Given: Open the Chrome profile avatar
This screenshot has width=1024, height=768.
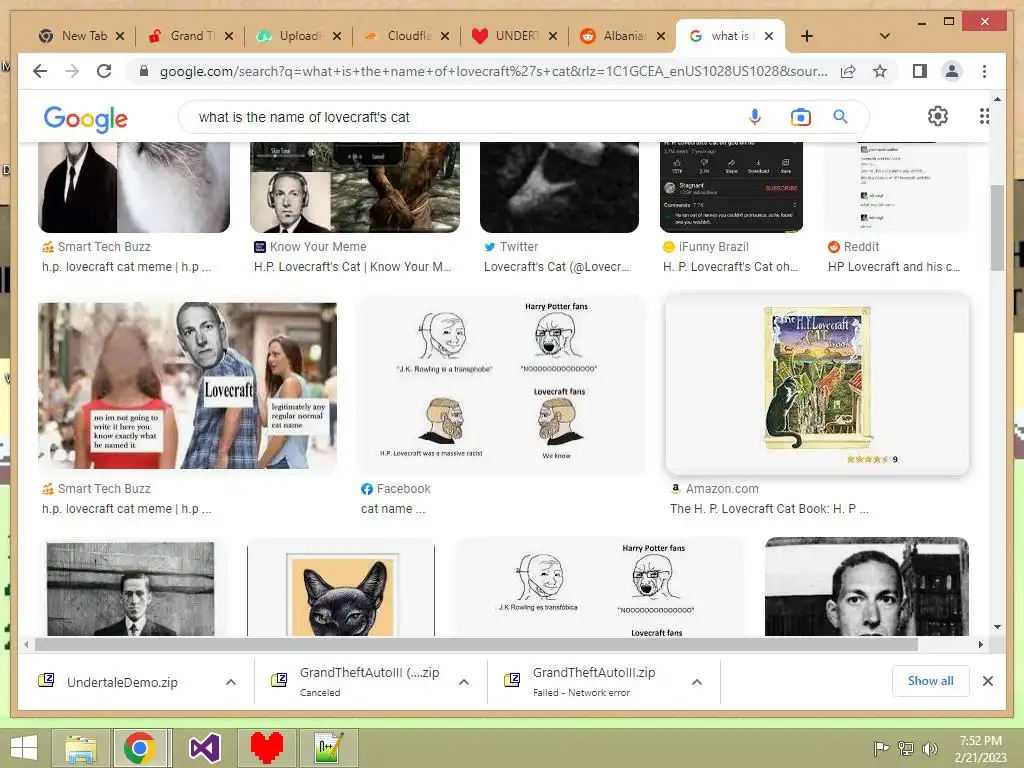Looking at the screenshot, I should pyautogui.click(x=952, y=71).
